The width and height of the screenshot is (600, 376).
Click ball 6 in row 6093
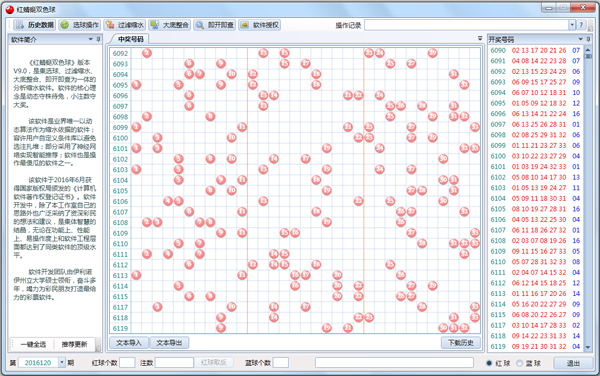click(189, 63)
